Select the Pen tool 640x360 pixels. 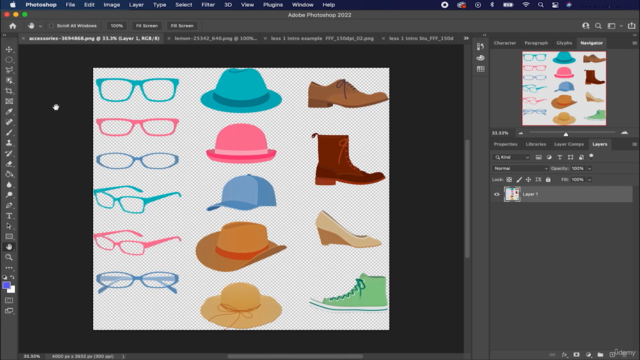pos(9,205)
